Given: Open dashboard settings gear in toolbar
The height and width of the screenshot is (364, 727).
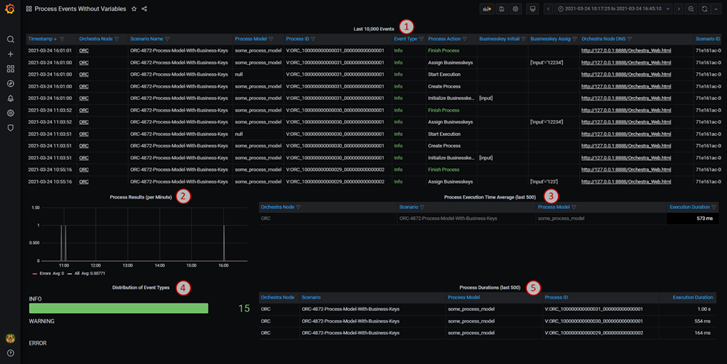Looking at the screenshot, I should 515,9.
